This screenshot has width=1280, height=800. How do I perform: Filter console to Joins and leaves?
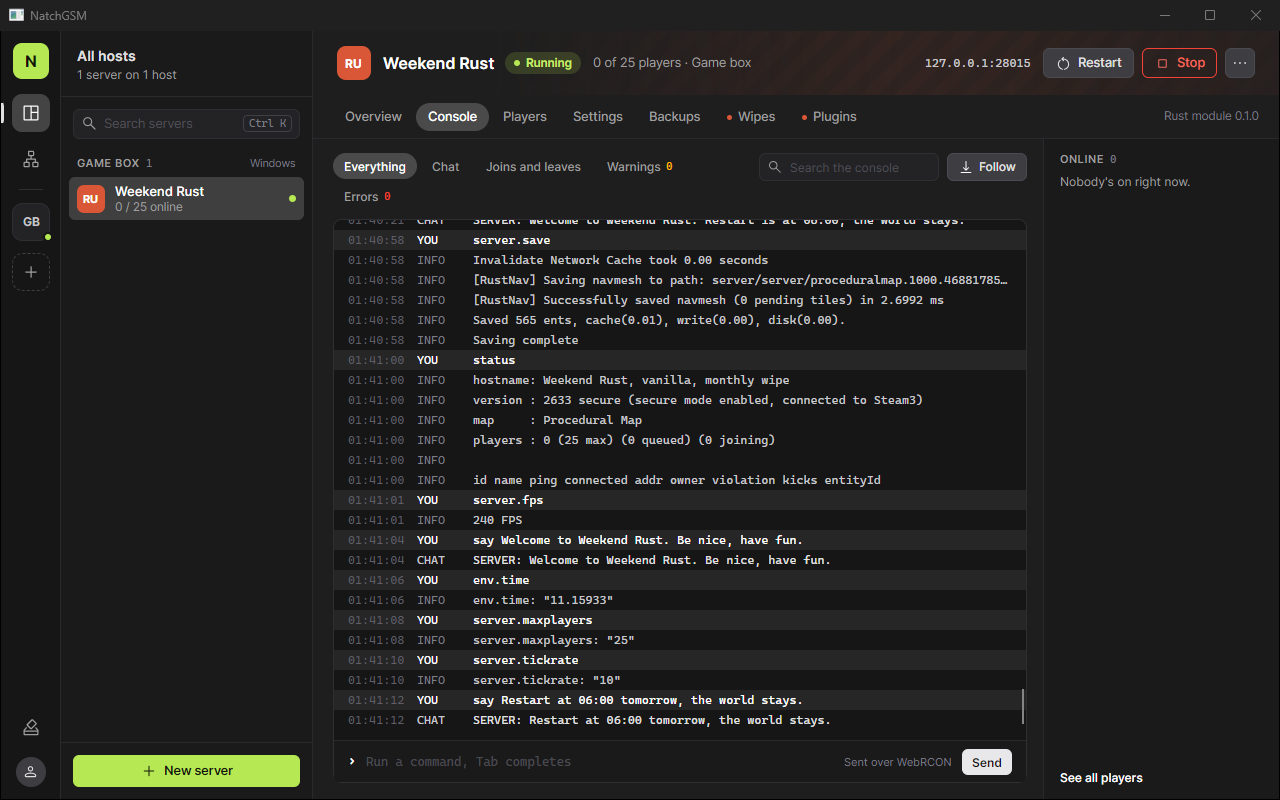tap(533, 167)
